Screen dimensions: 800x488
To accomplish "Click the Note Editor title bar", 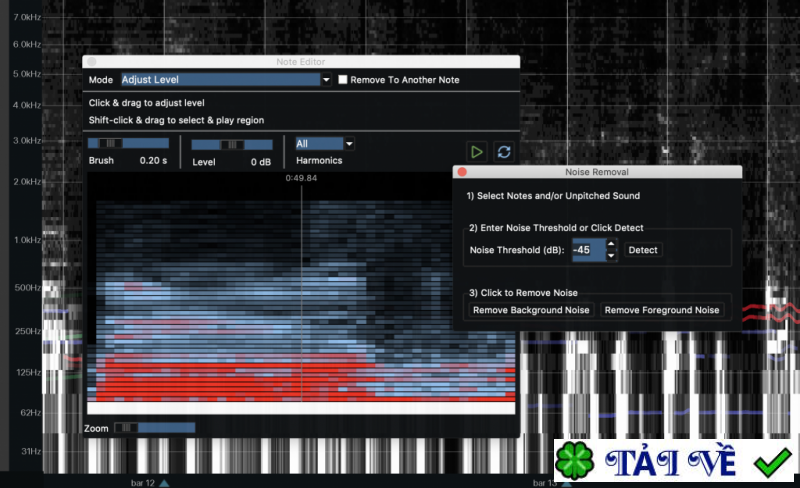I will click(301, 62).
